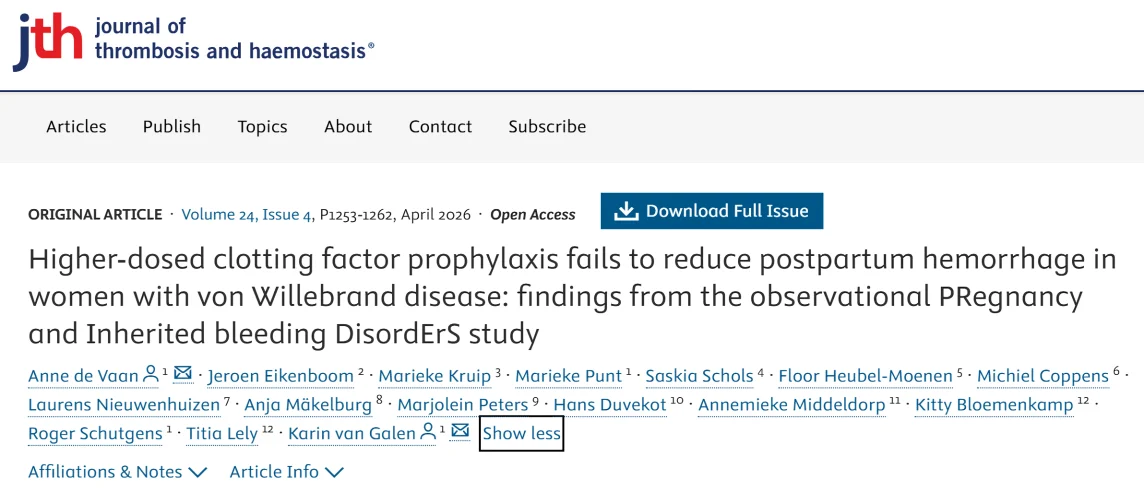Expand the Article Info section

pos(286,472)
